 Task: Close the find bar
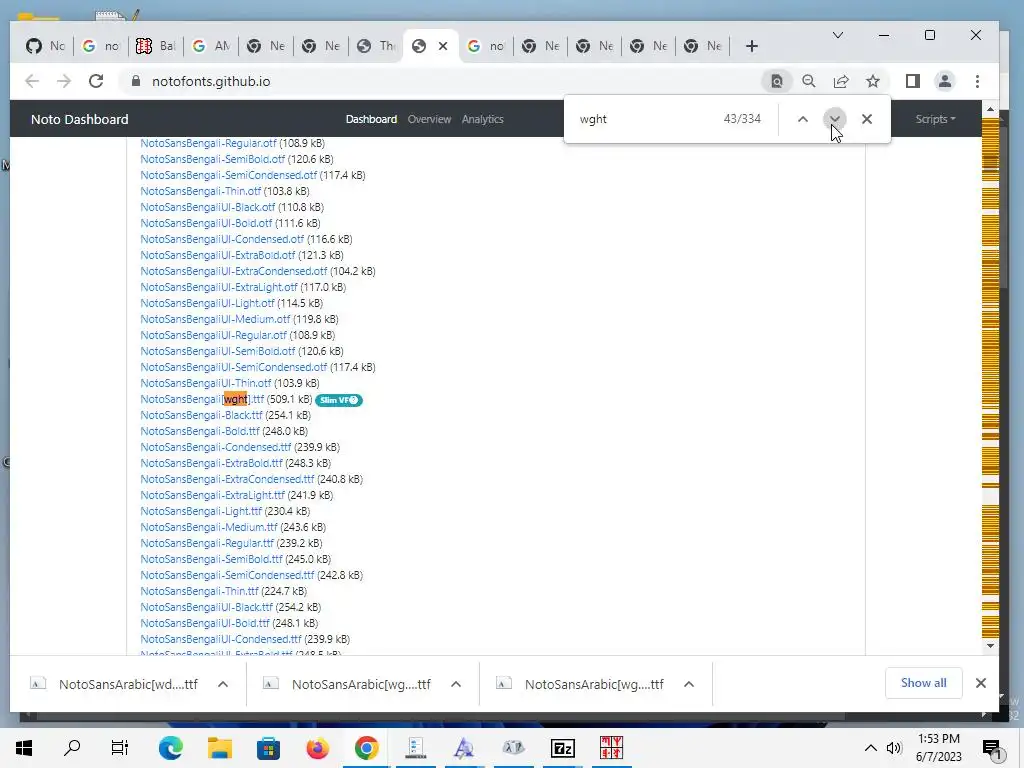point(867,119)
